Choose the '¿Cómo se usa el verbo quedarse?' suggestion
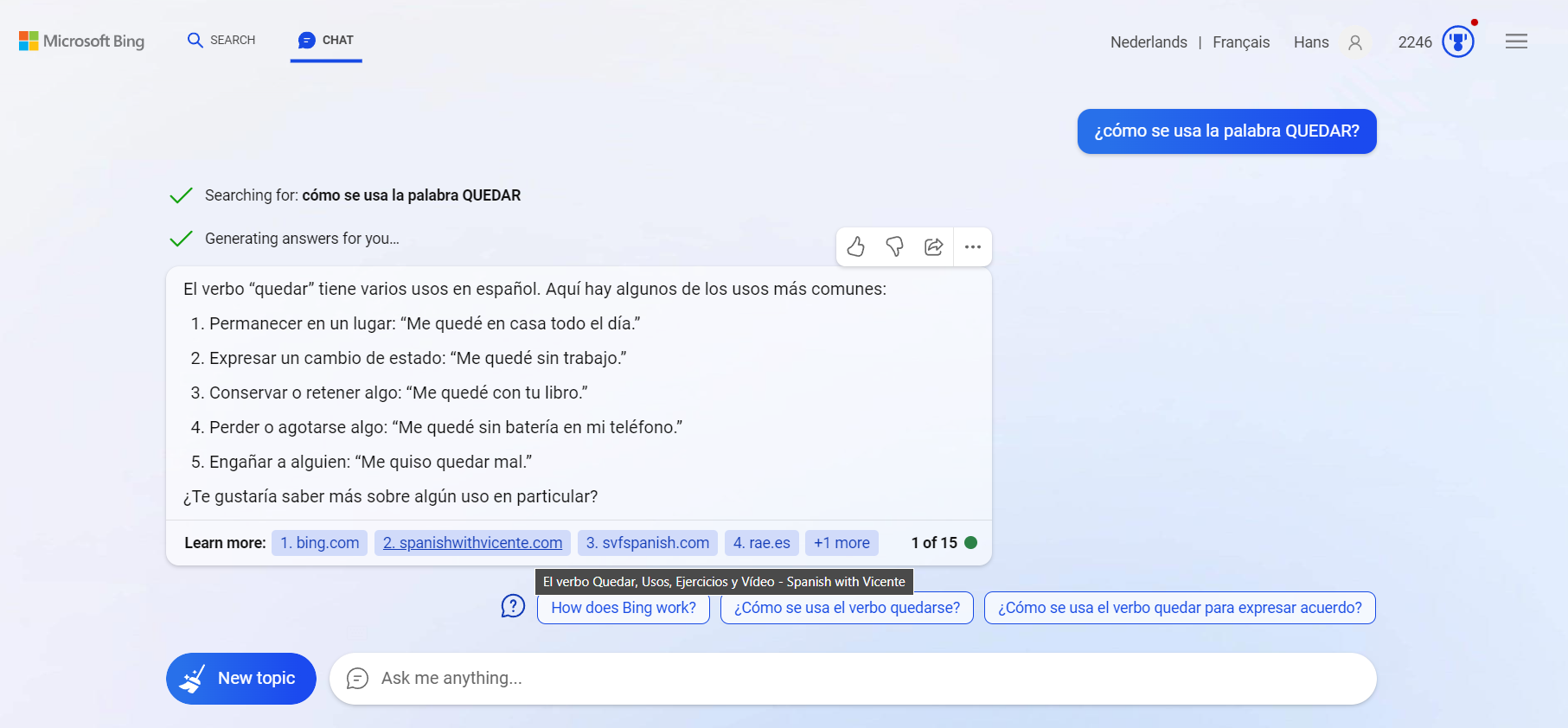1568x728 pixels. 847,608
